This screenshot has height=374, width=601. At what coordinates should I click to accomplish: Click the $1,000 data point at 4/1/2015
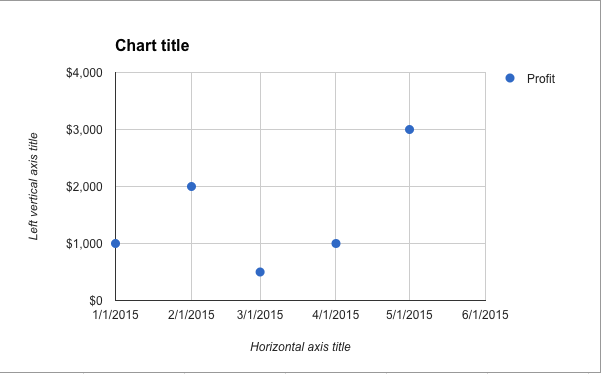(x=336, y=243)
